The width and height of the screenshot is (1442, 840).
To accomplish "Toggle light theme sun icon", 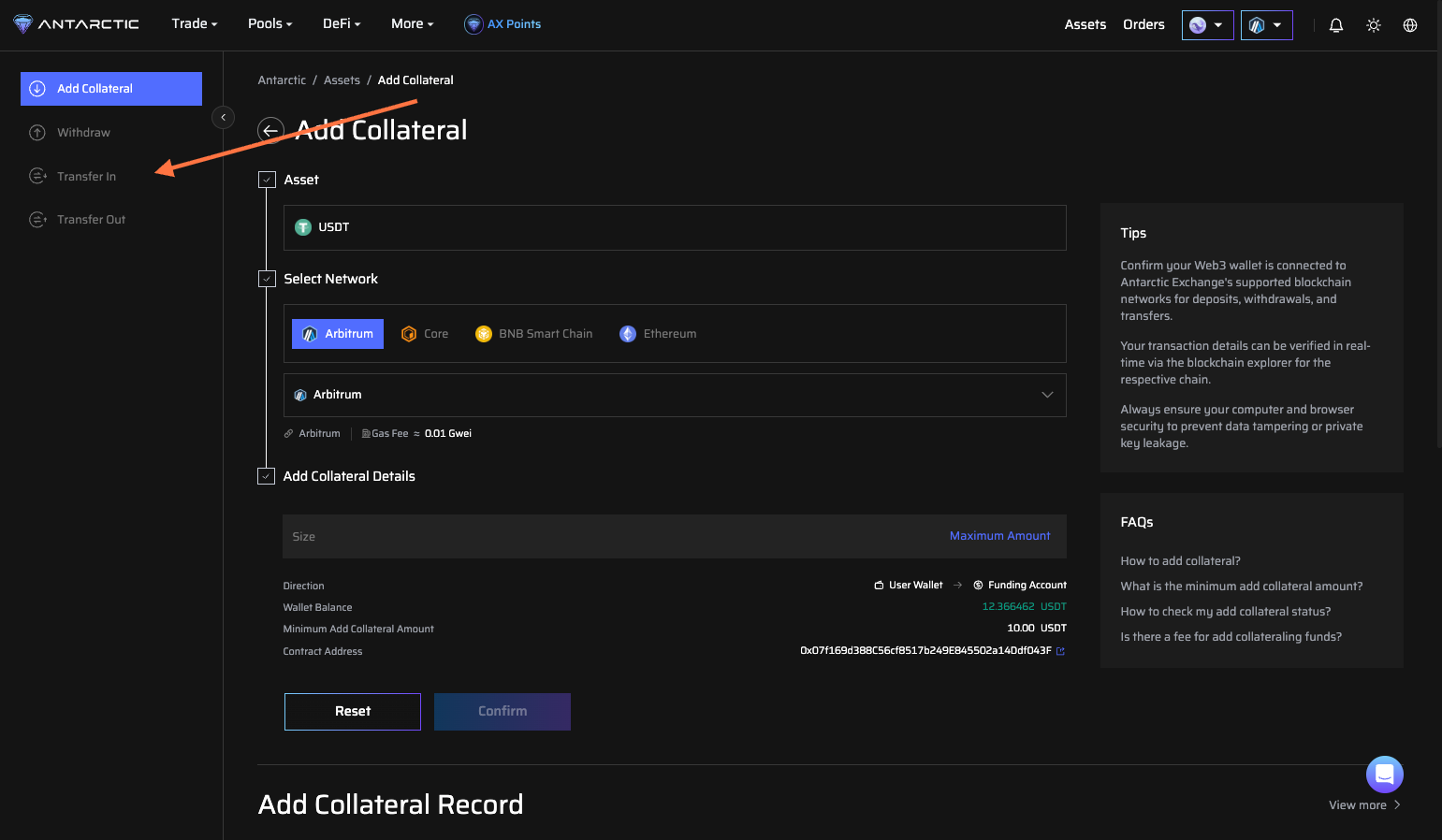I will tap(1374, 25).
